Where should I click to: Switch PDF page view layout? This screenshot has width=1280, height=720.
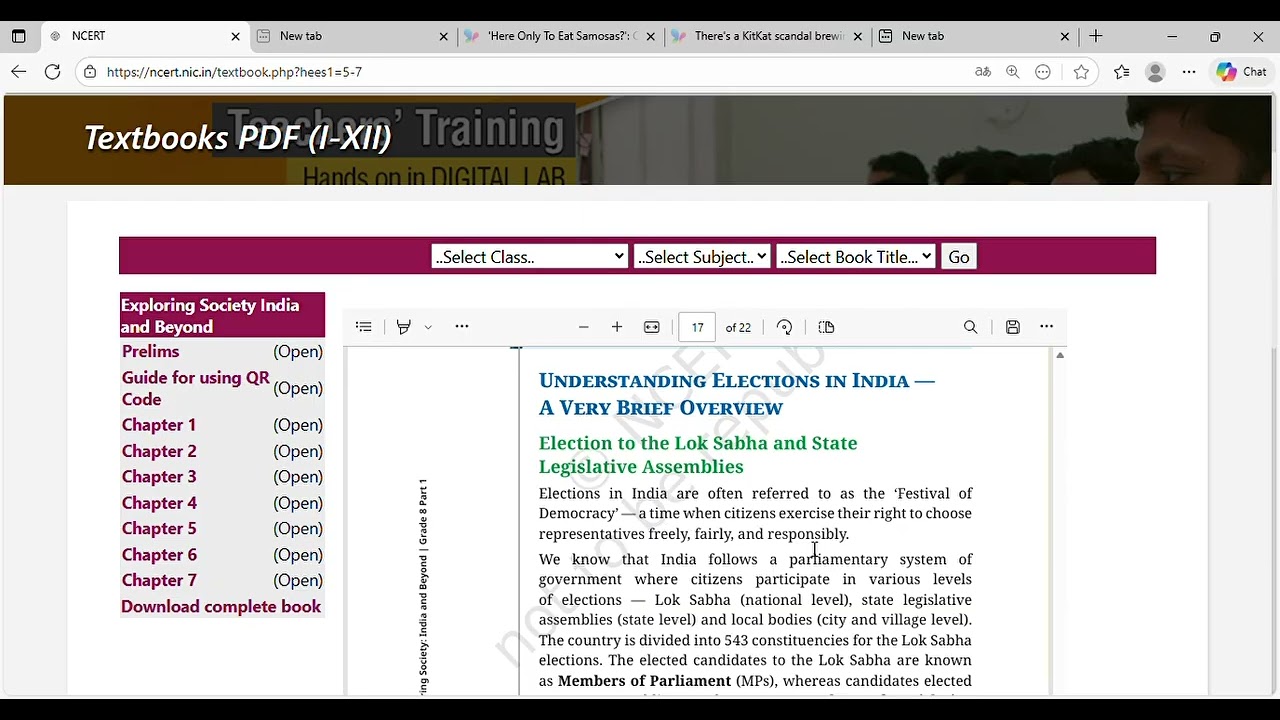pyautogui.click(x=826, y=327)
